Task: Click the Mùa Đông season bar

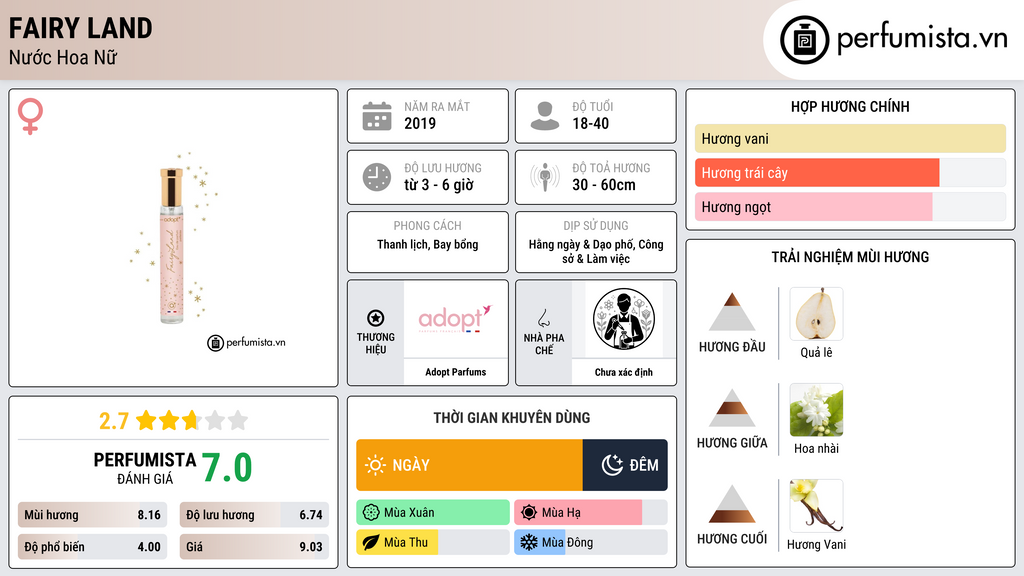Action: [591, 542]
